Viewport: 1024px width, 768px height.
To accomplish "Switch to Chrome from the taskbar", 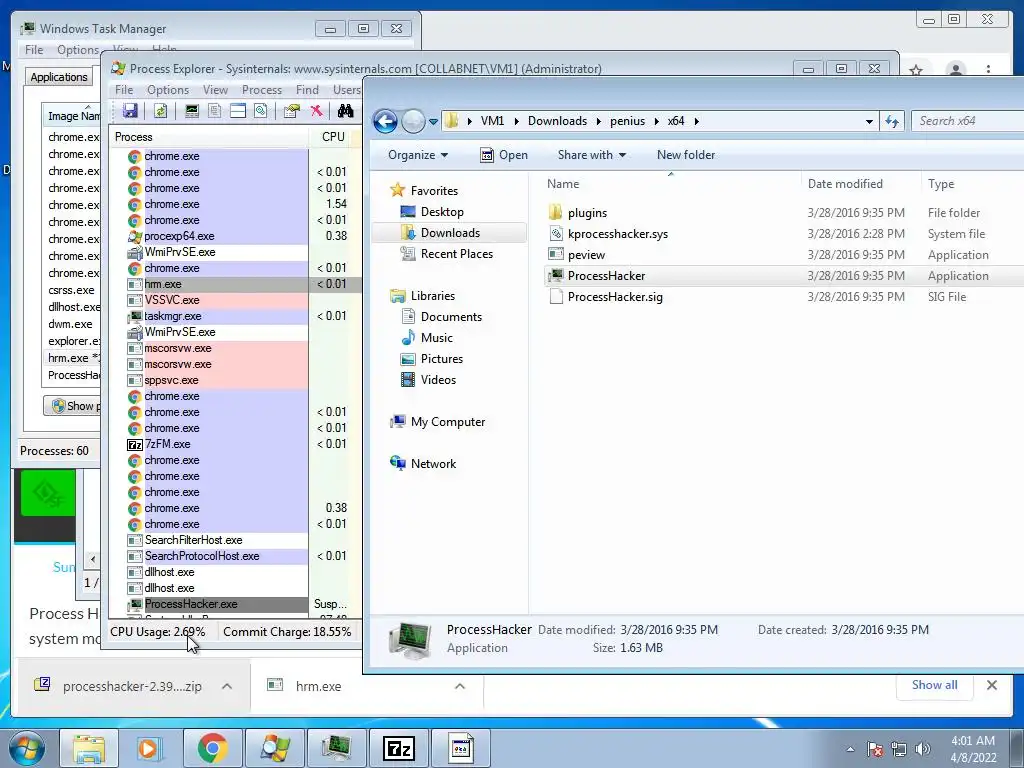I will point(212,748).
